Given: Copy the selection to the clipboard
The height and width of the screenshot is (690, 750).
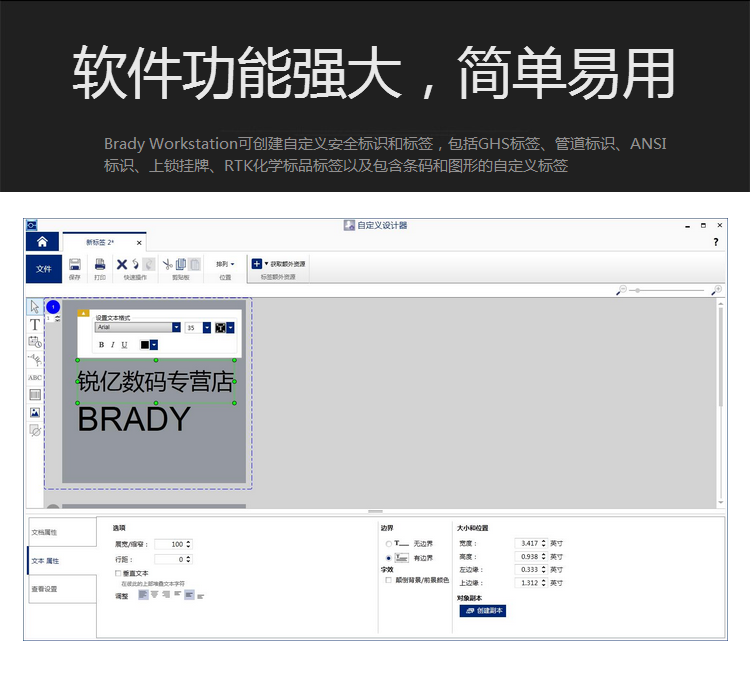Looking at the screenshot, I should (x=181, y=264).
